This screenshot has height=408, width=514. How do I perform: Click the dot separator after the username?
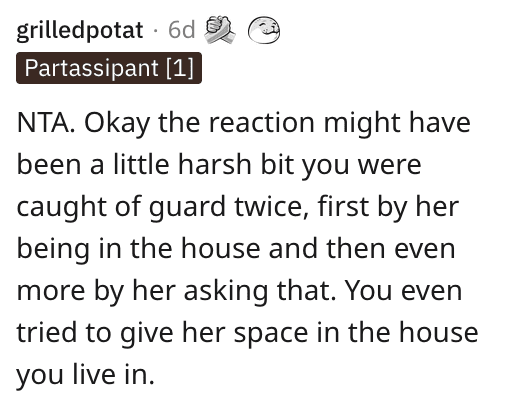[155, 30]
